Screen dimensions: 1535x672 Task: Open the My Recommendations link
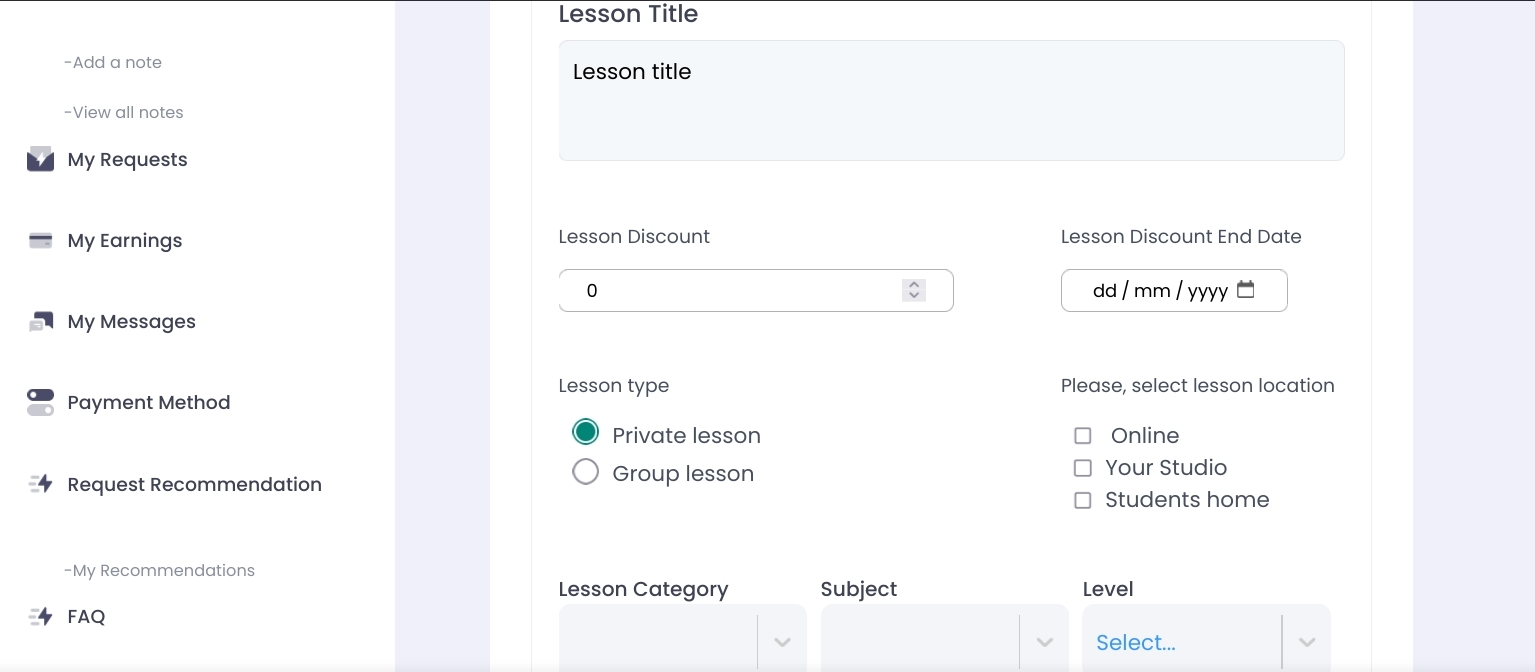coord(159,570)
